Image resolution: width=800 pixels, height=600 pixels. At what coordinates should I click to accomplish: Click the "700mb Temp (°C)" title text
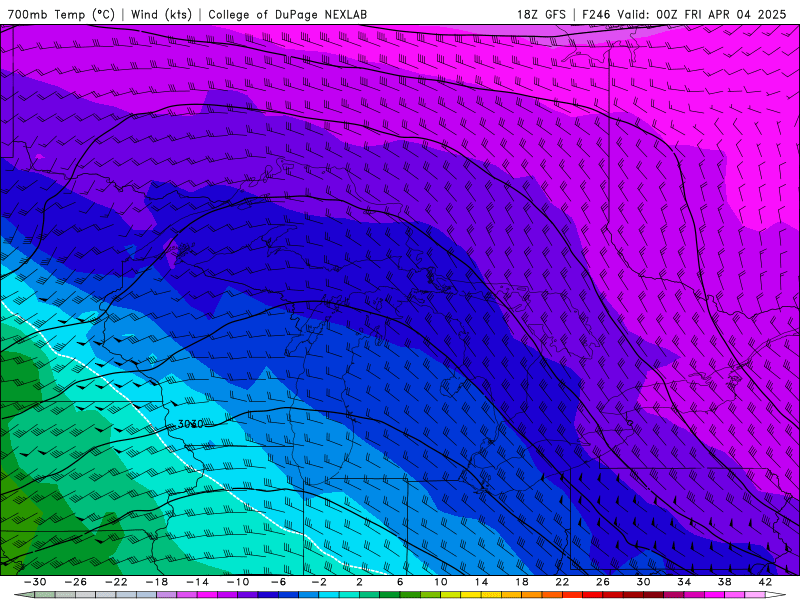[x=61, y=14]
